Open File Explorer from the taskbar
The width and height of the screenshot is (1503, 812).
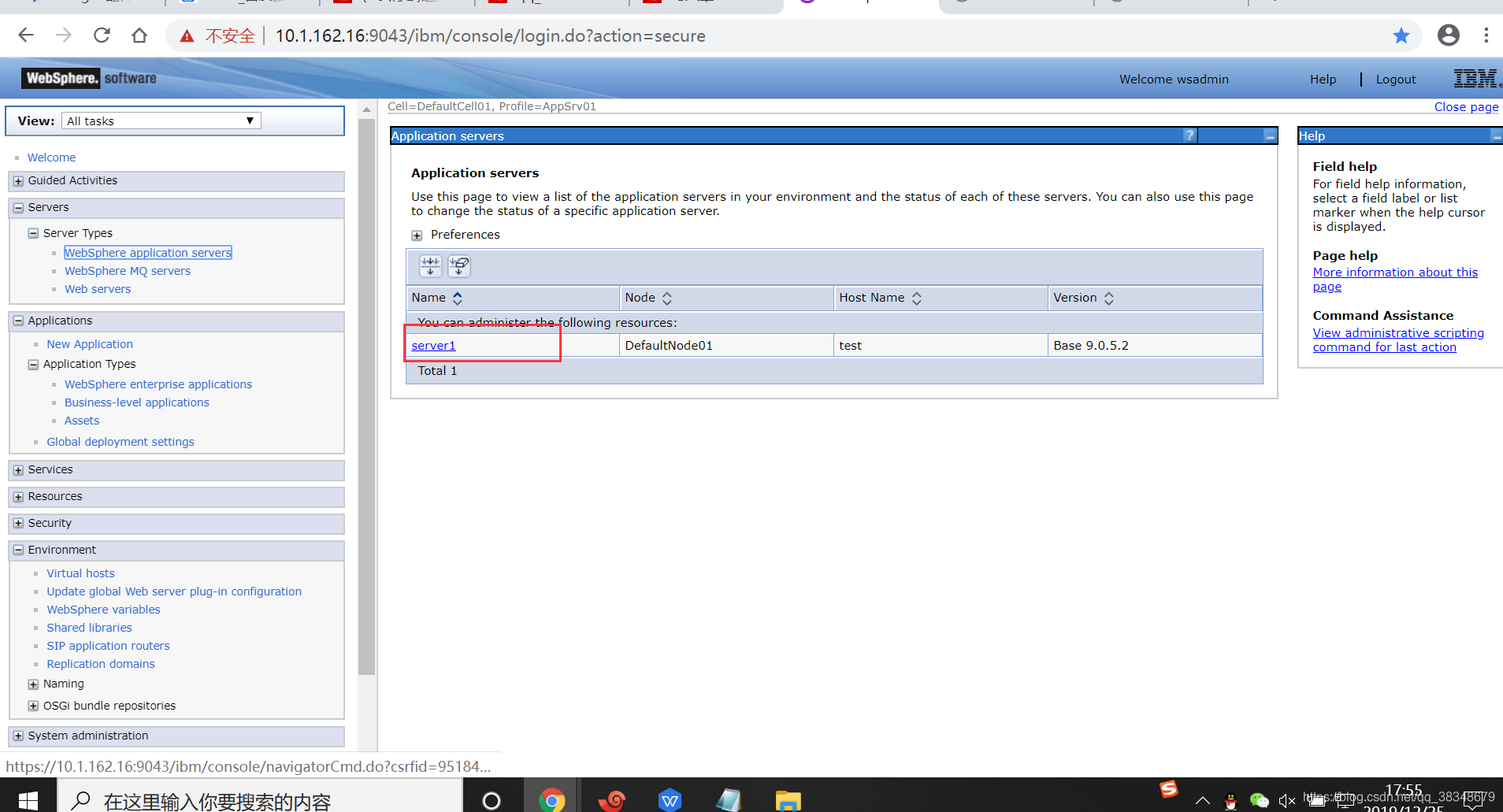pos(788,800)
